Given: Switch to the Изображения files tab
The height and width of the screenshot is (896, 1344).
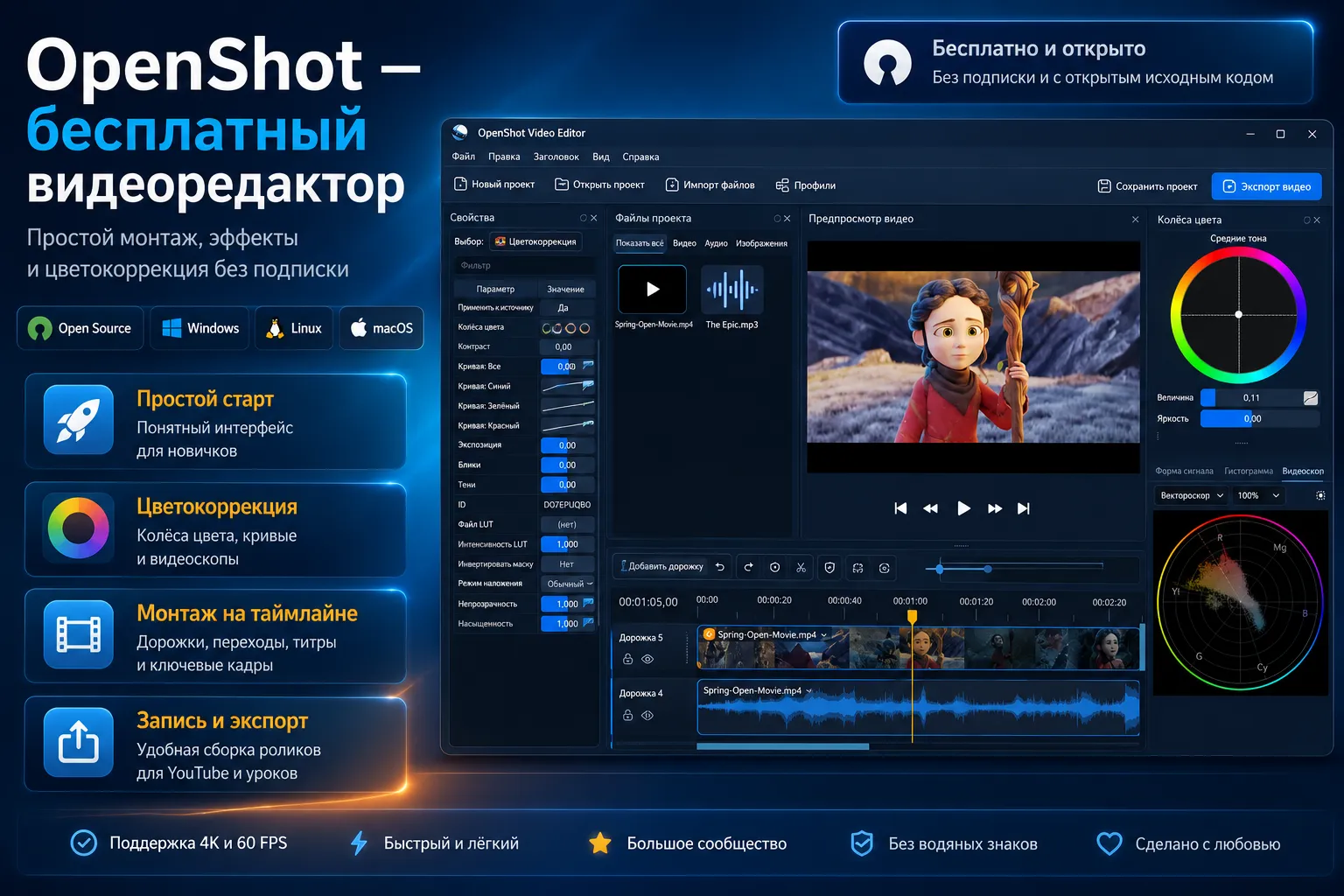Looking at the screenshot, I should point(761,243).
